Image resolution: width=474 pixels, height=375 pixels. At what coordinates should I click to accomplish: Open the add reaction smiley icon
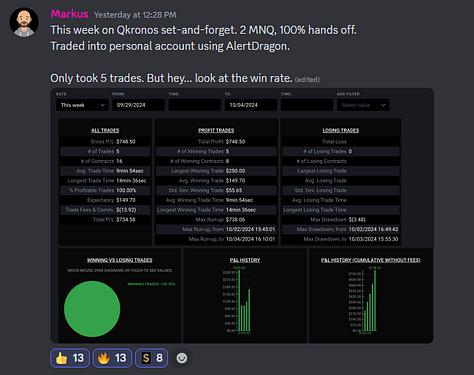(182, 358)
